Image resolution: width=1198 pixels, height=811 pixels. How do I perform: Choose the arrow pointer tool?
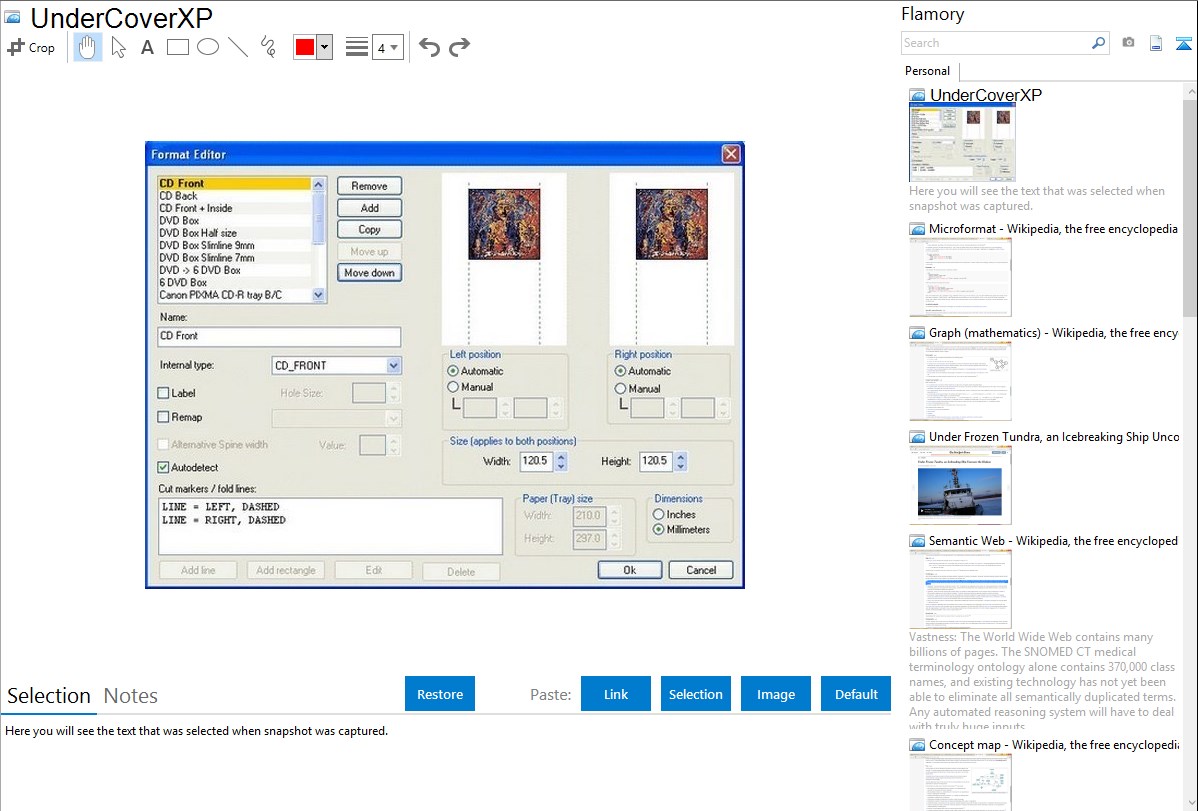coord(119,47)
